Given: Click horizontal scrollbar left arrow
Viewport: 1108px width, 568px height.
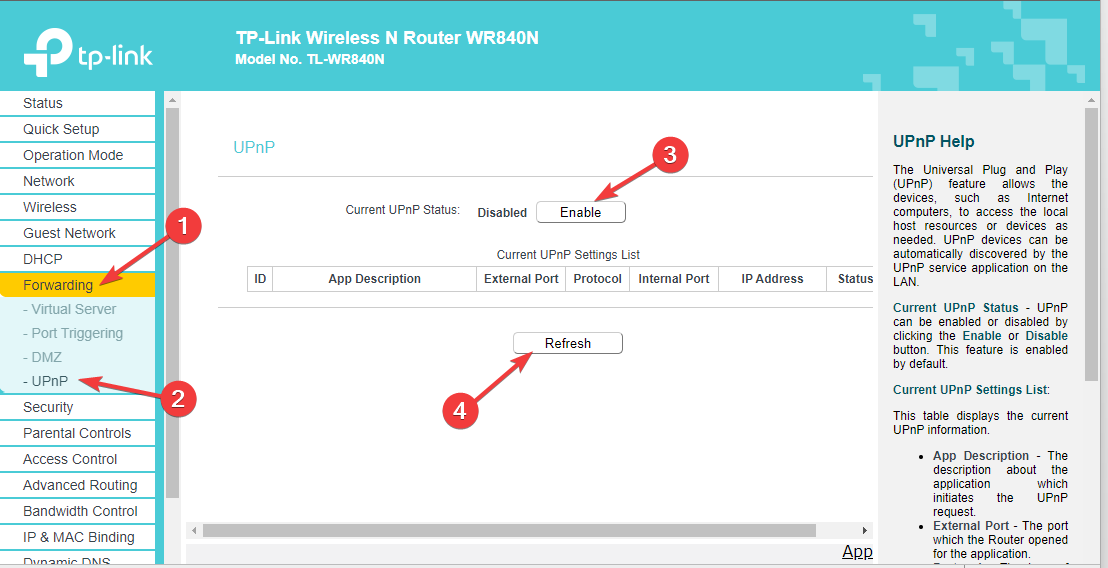Looking at the screenshot, I should (x=194, y=531).
